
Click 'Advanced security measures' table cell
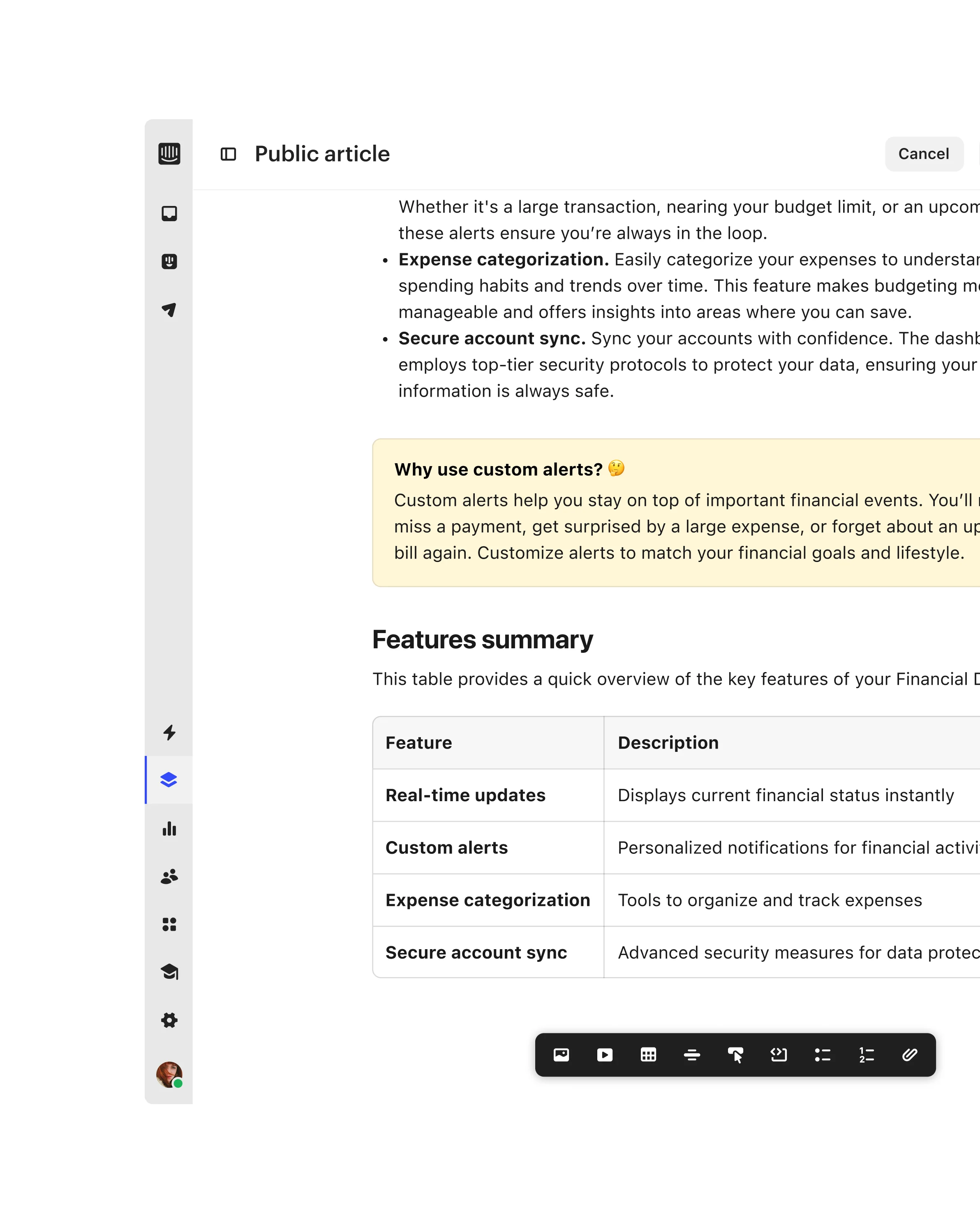[x=792, y=952]
